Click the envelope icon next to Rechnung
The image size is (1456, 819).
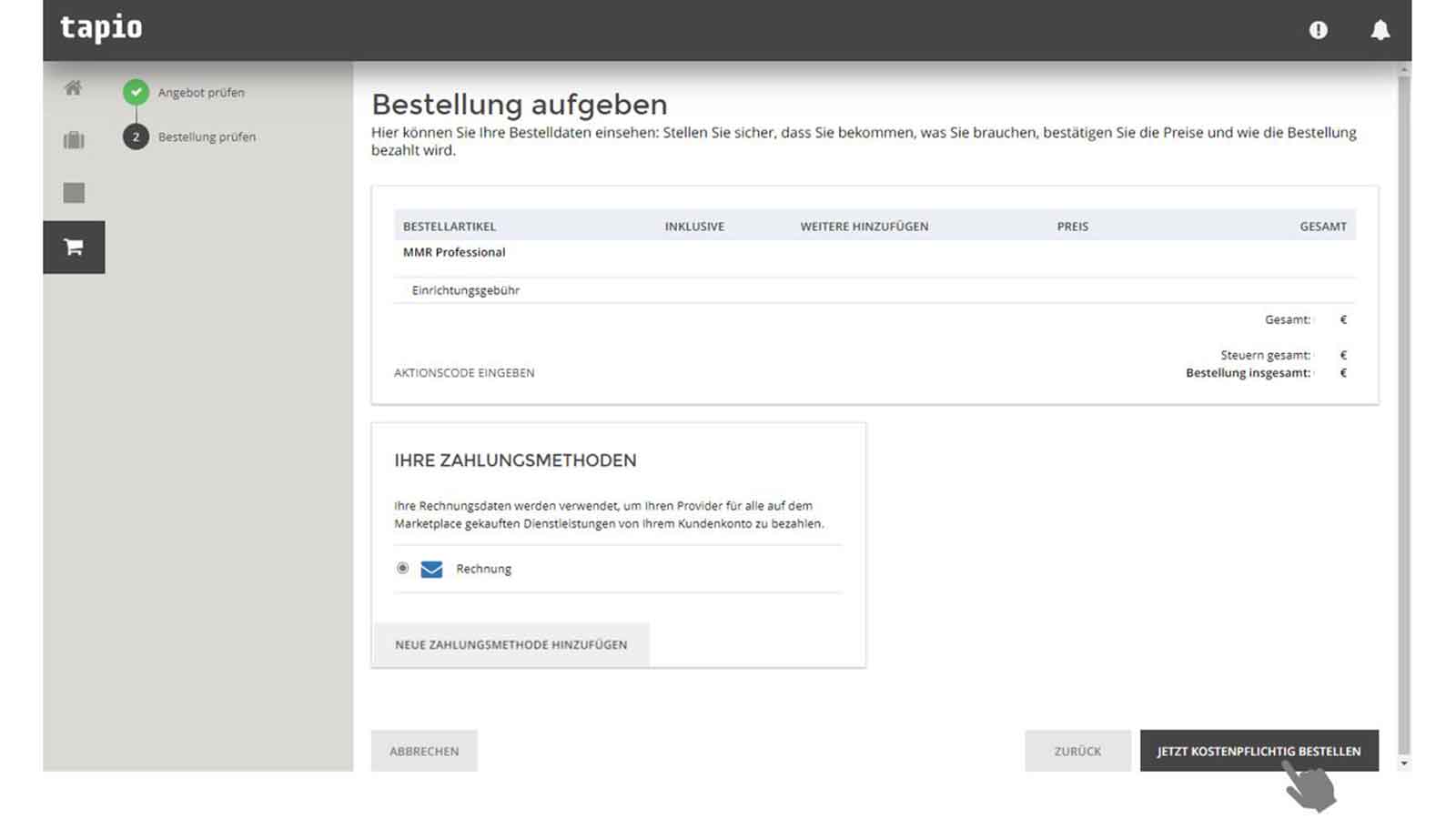point(430,569)
